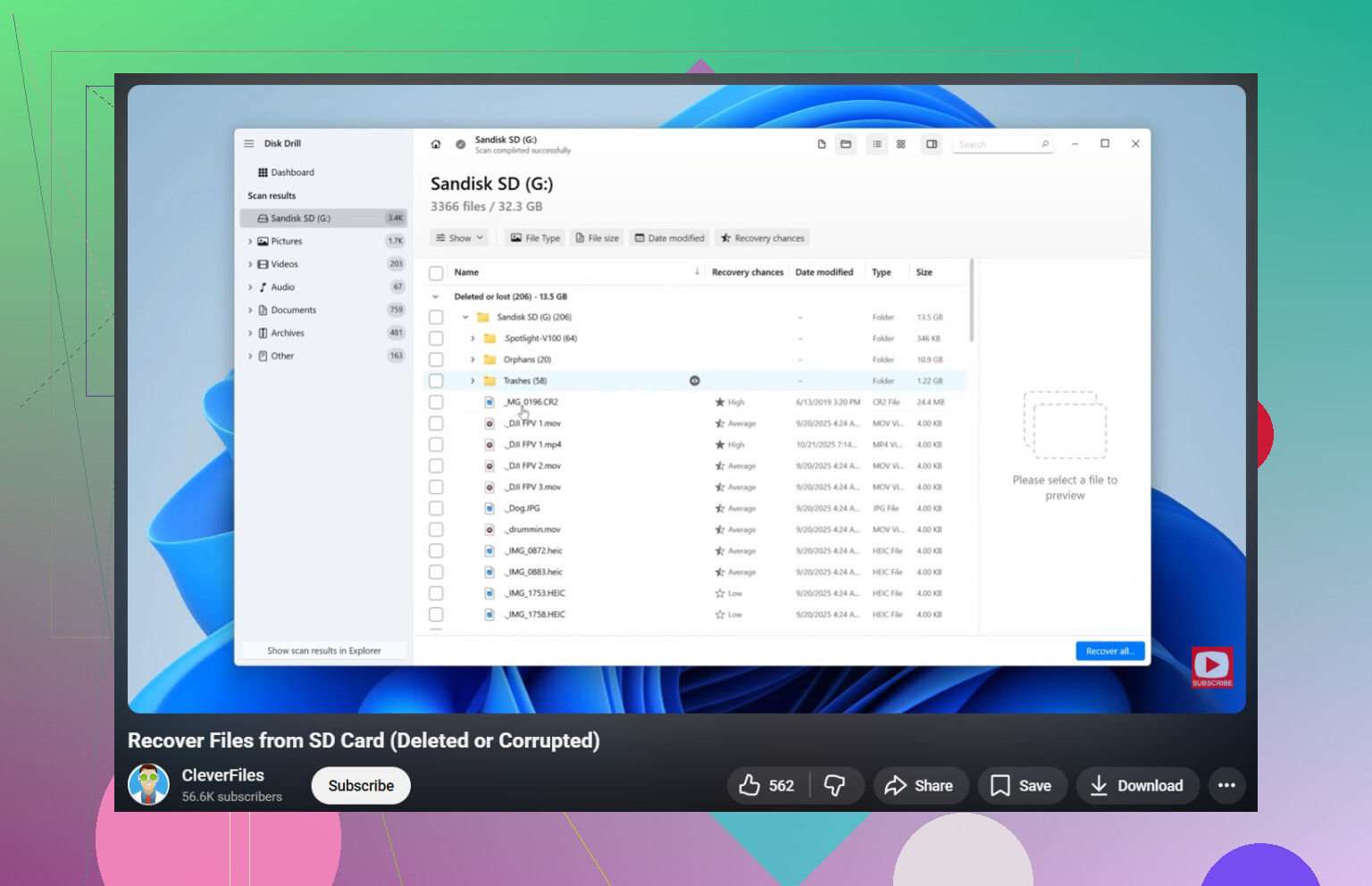Image resolution: width=1372 pixels, height=886 pixels.
Task: Subscribe to the CleverFiles channel
Action: pyautogui.click(x=361, y=786)
